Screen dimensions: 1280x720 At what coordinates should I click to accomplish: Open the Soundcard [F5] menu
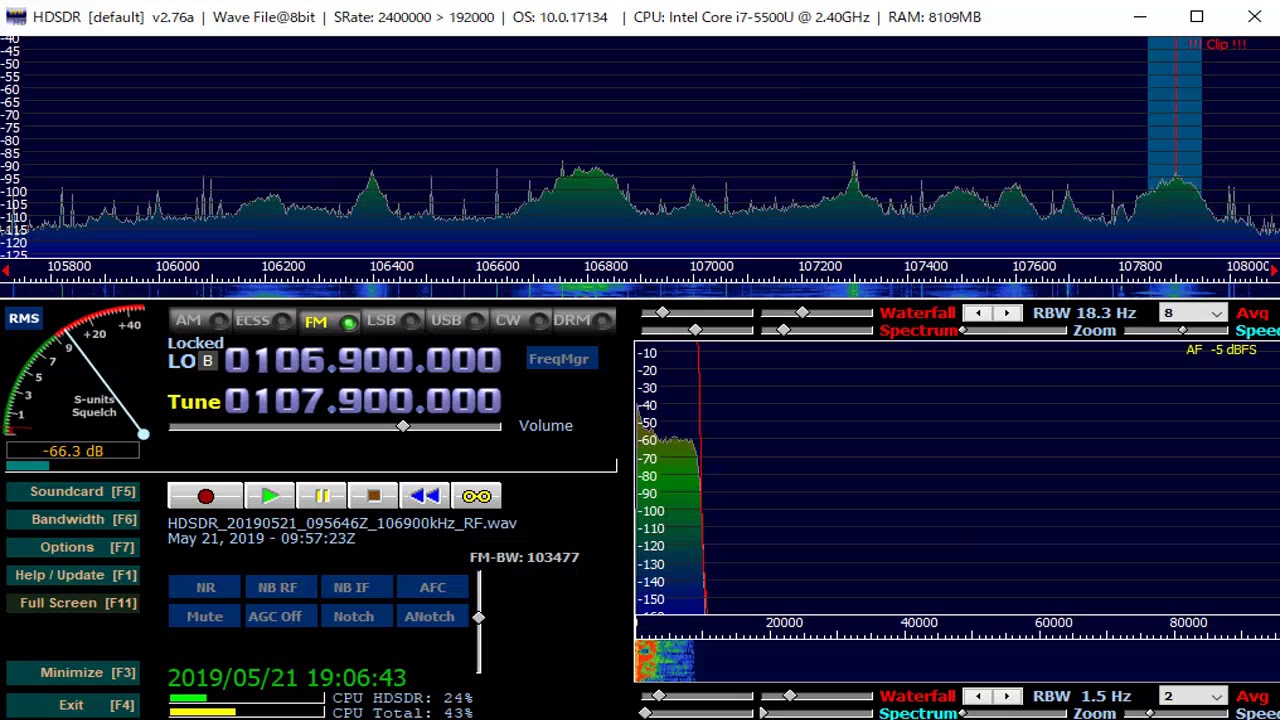(x=72, y=492)
